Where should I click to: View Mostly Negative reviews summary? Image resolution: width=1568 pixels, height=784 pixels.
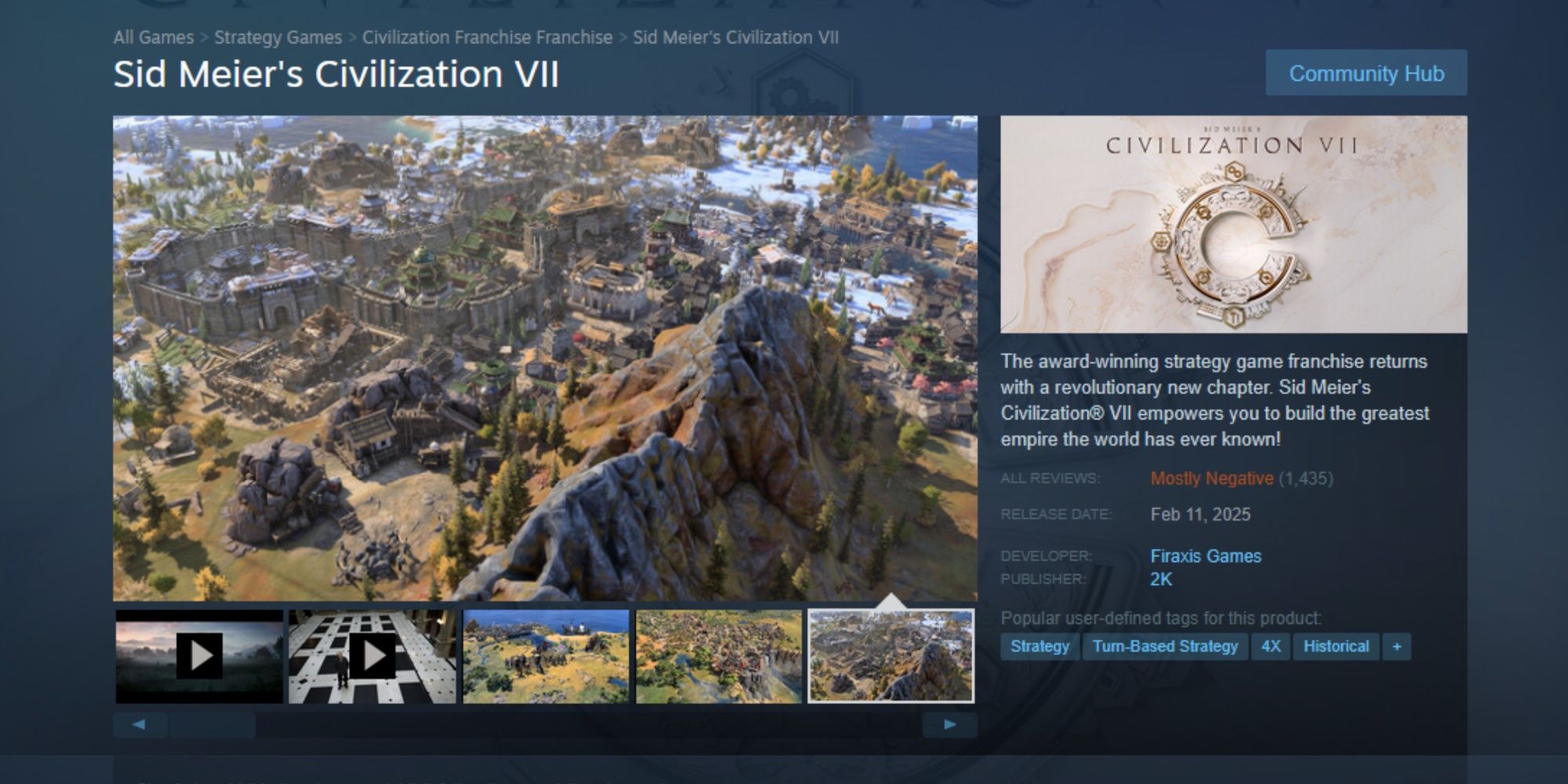(1211, 478)
